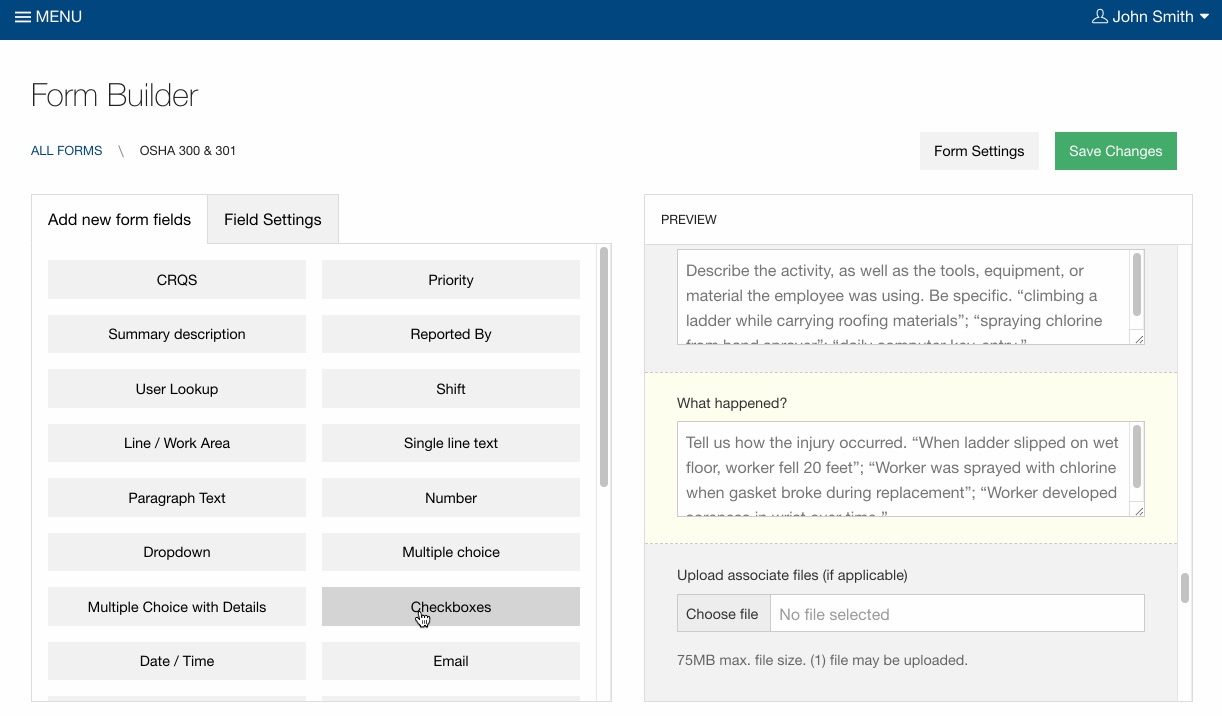Image resolution: width=1222 pixels, height=716 pixels.
Task: Add a Date / Time field
Action: coord(177,661)
